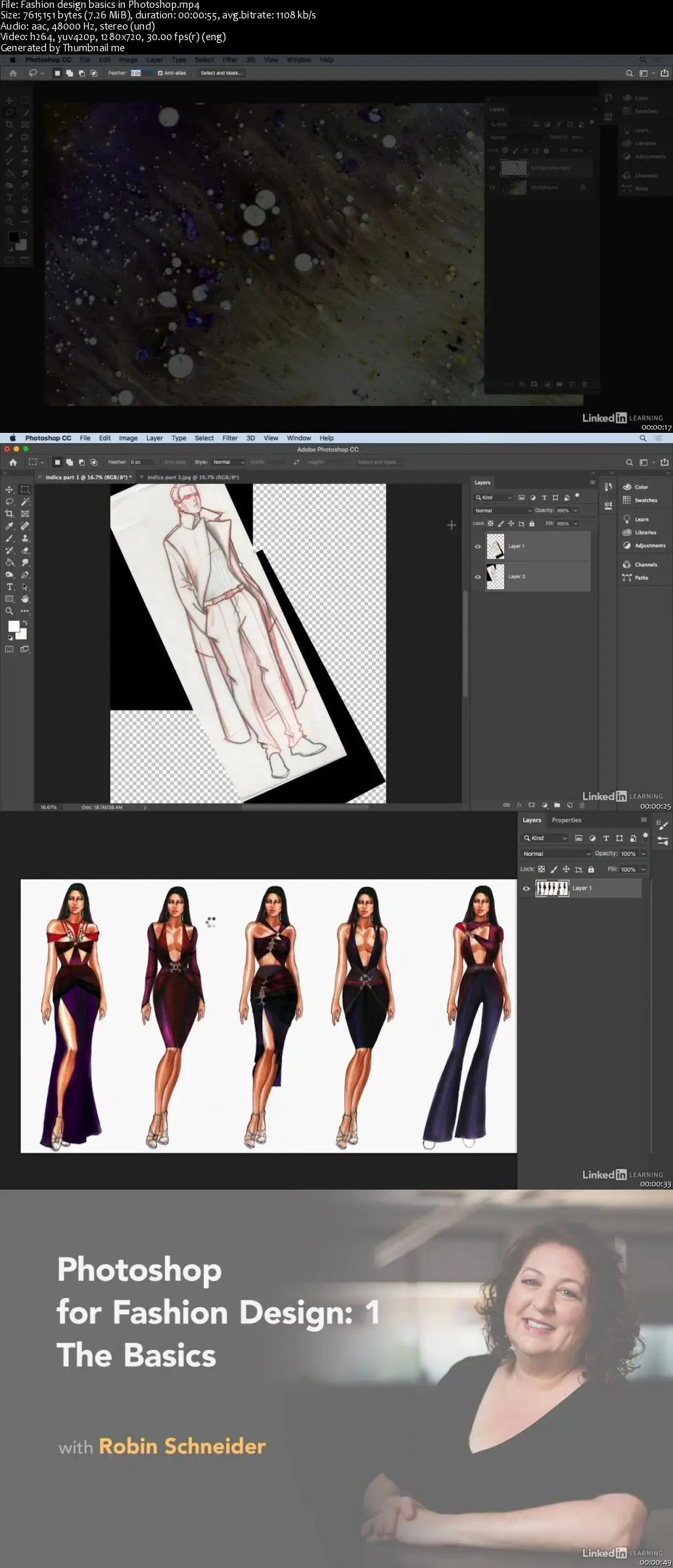
Task: Click the Share icon in Indica part 1 frame
Action: point(664,462)
